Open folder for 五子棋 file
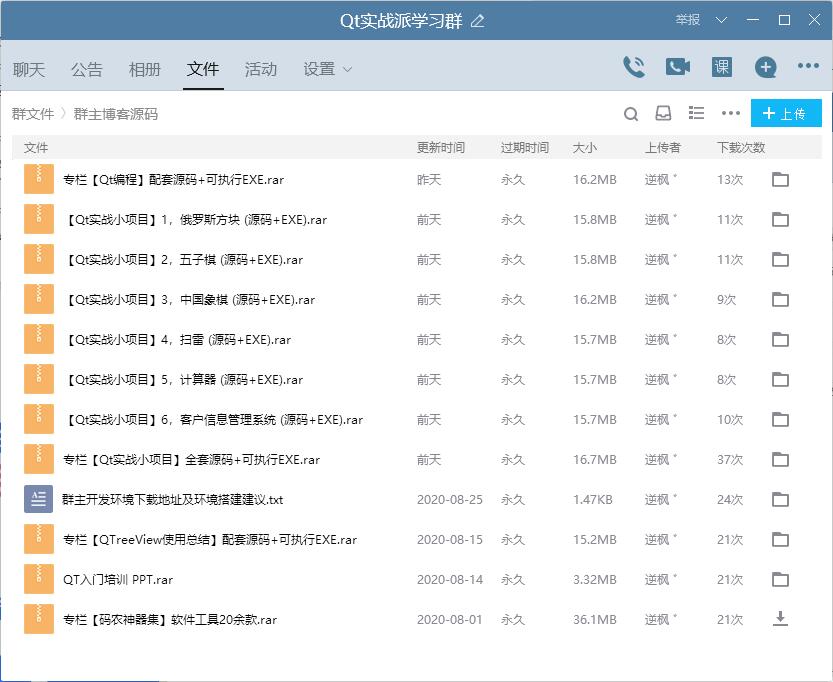The image size is (833, 682). (780, 259)
